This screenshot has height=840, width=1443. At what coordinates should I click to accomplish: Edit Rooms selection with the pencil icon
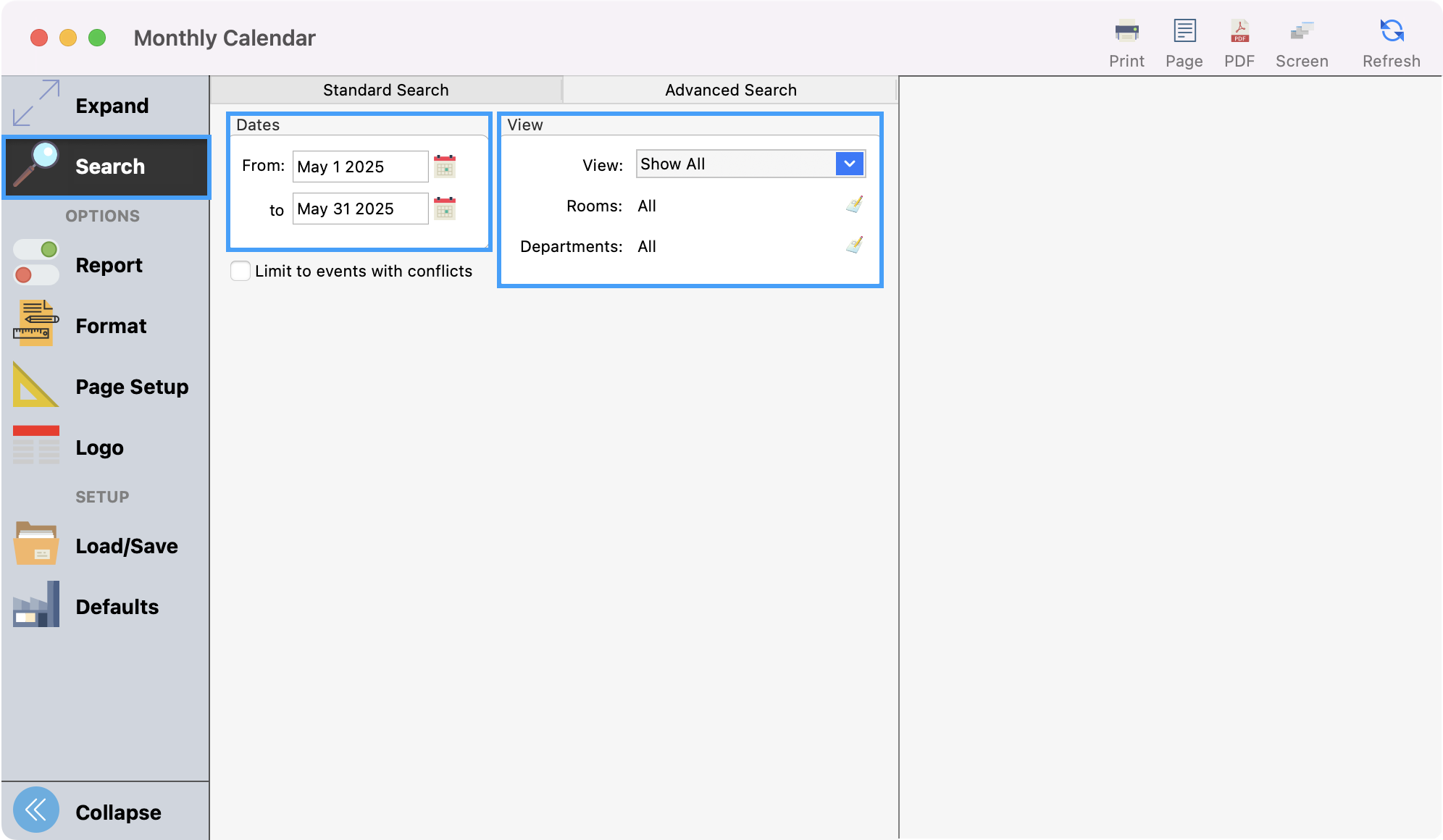point(855,205)
